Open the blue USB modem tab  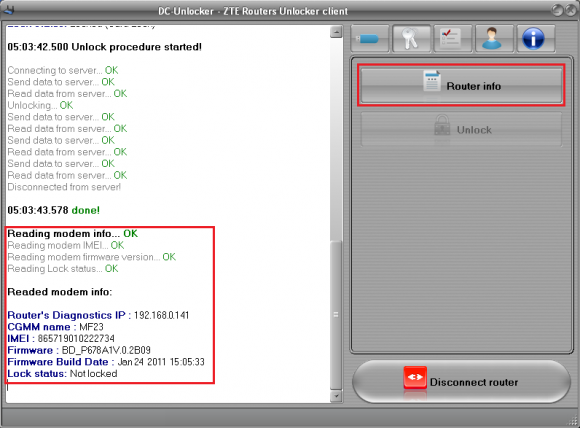(370, 38)
